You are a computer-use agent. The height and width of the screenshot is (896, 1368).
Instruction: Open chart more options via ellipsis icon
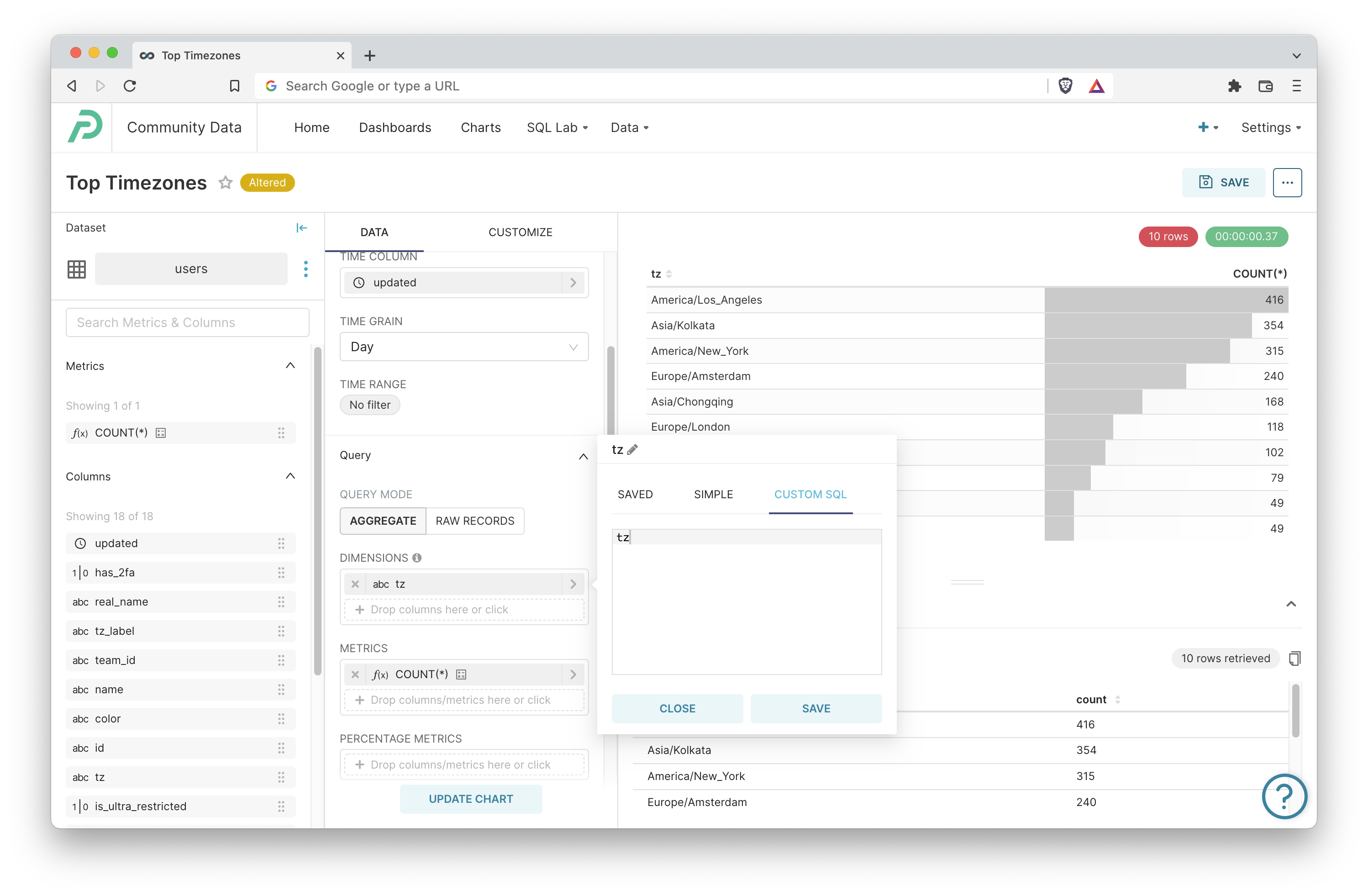(x=1287, y=182)
